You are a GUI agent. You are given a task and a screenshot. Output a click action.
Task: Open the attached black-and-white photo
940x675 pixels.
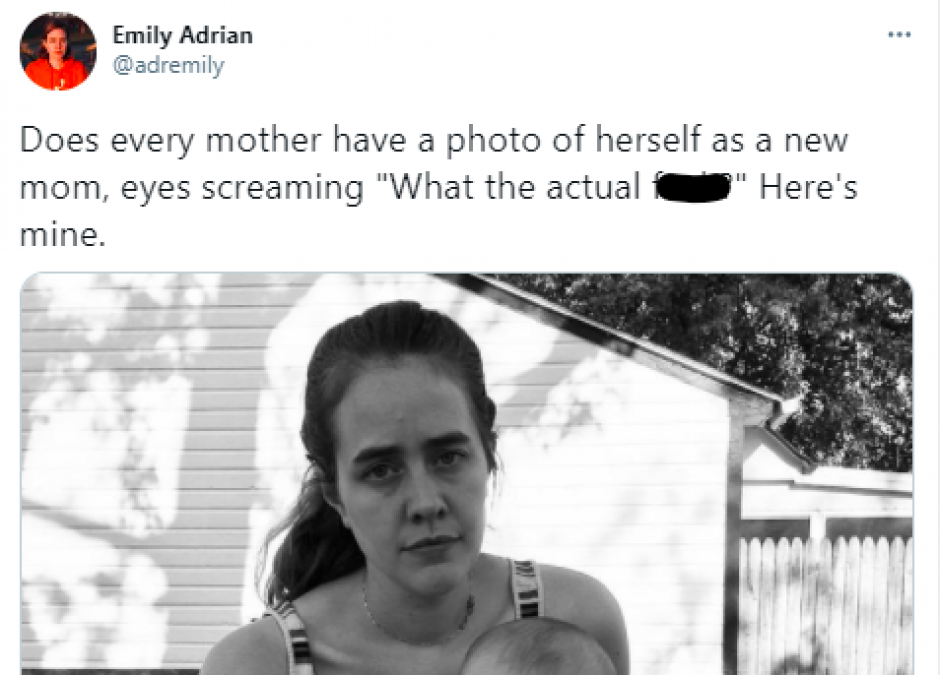click(x=466, y=474)
